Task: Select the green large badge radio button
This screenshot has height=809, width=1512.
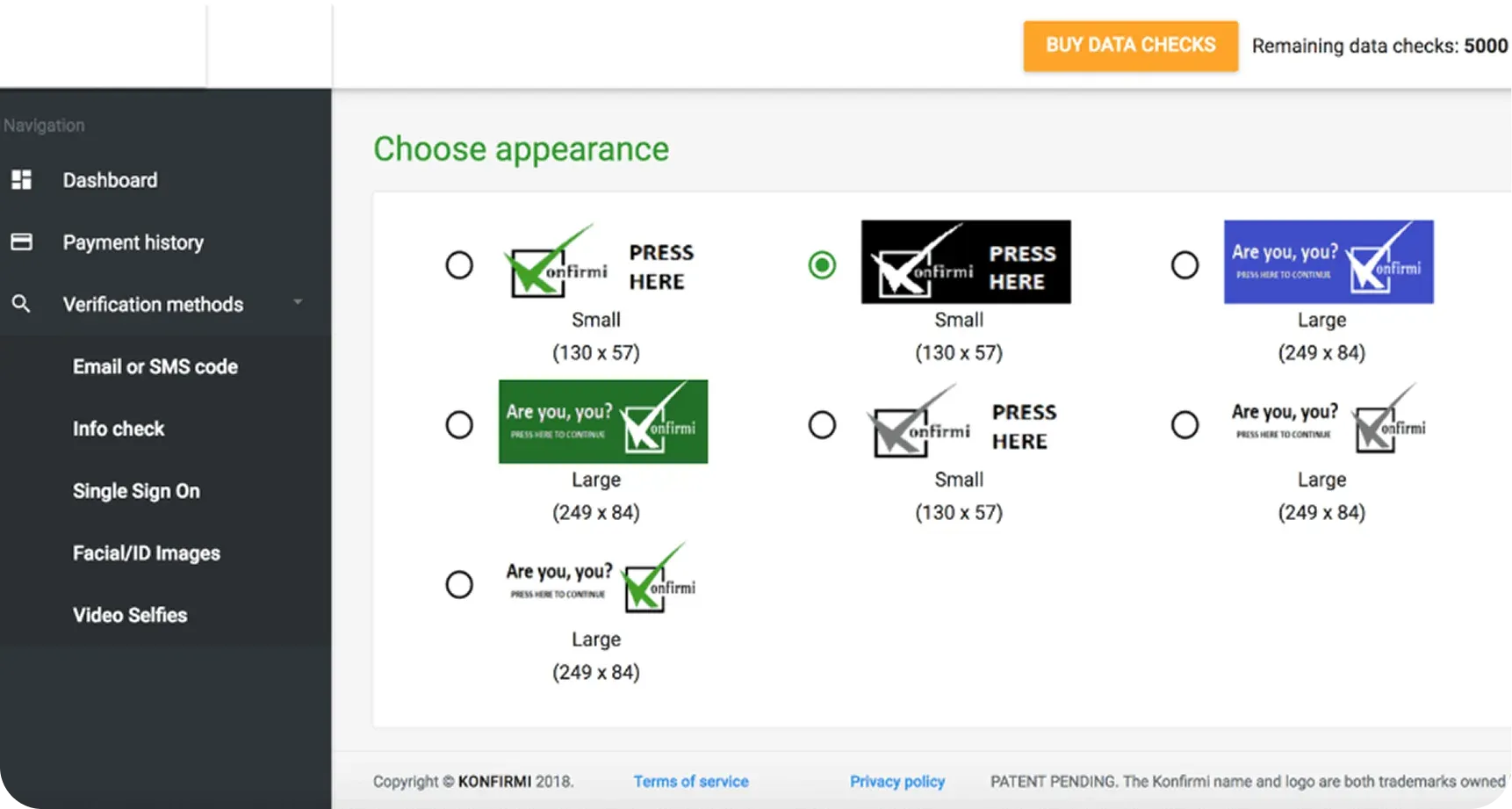Action: click(x=459, y=424)
